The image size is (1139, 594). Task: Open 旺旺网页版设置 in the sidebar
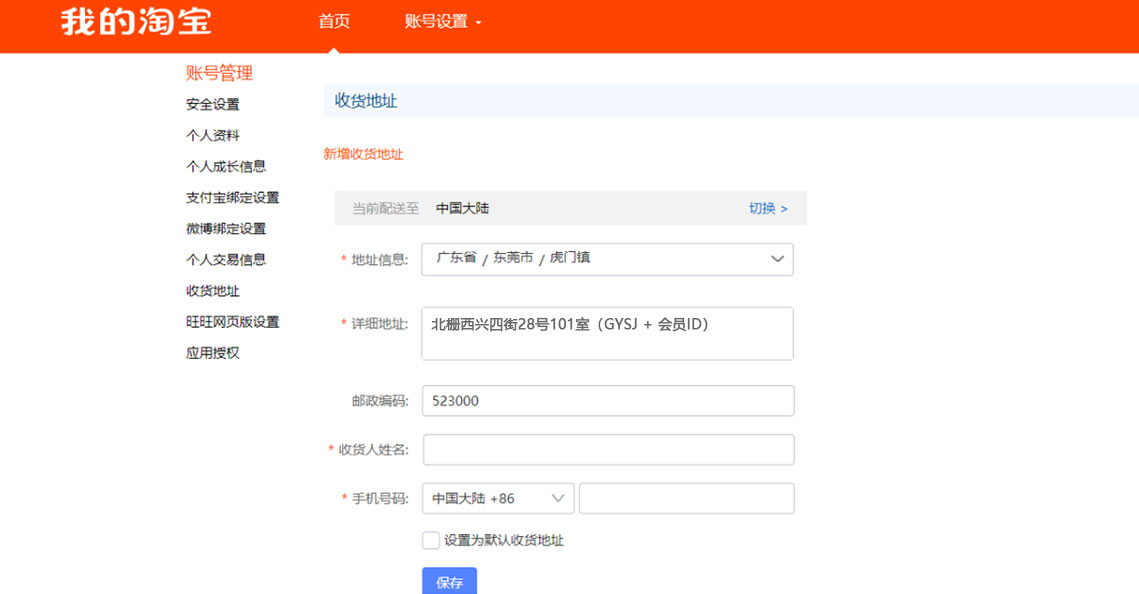[x=232, y=322]
